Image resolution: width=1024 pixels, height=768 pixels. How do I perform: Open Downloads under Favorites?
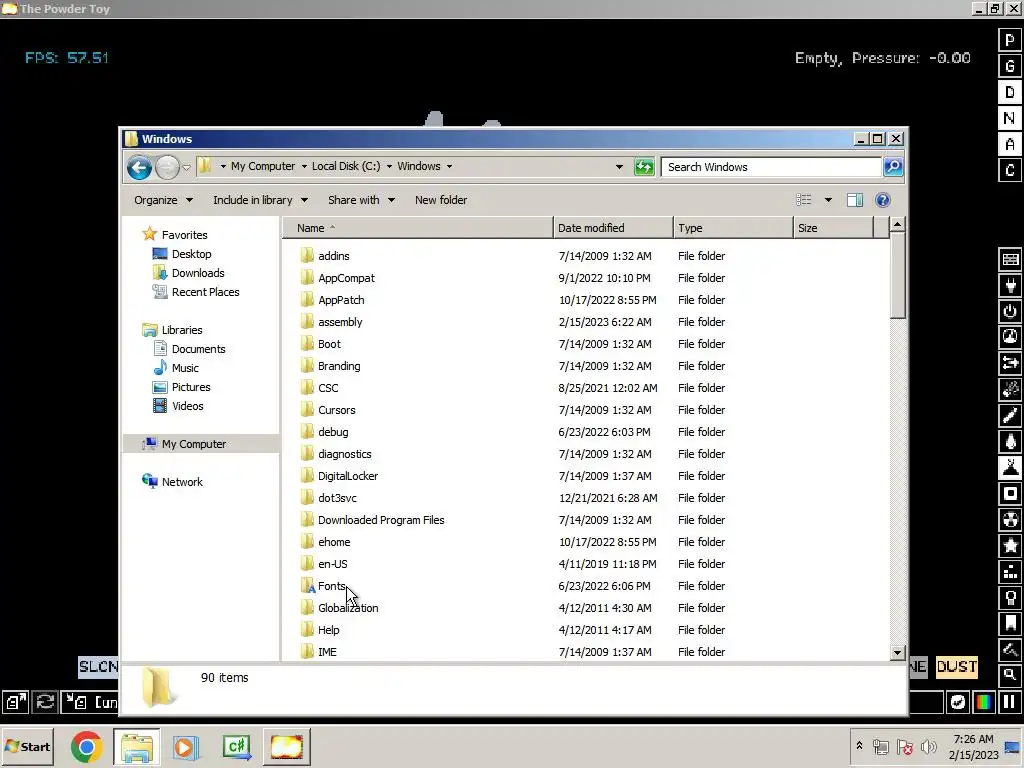click(x=198, y=273)
